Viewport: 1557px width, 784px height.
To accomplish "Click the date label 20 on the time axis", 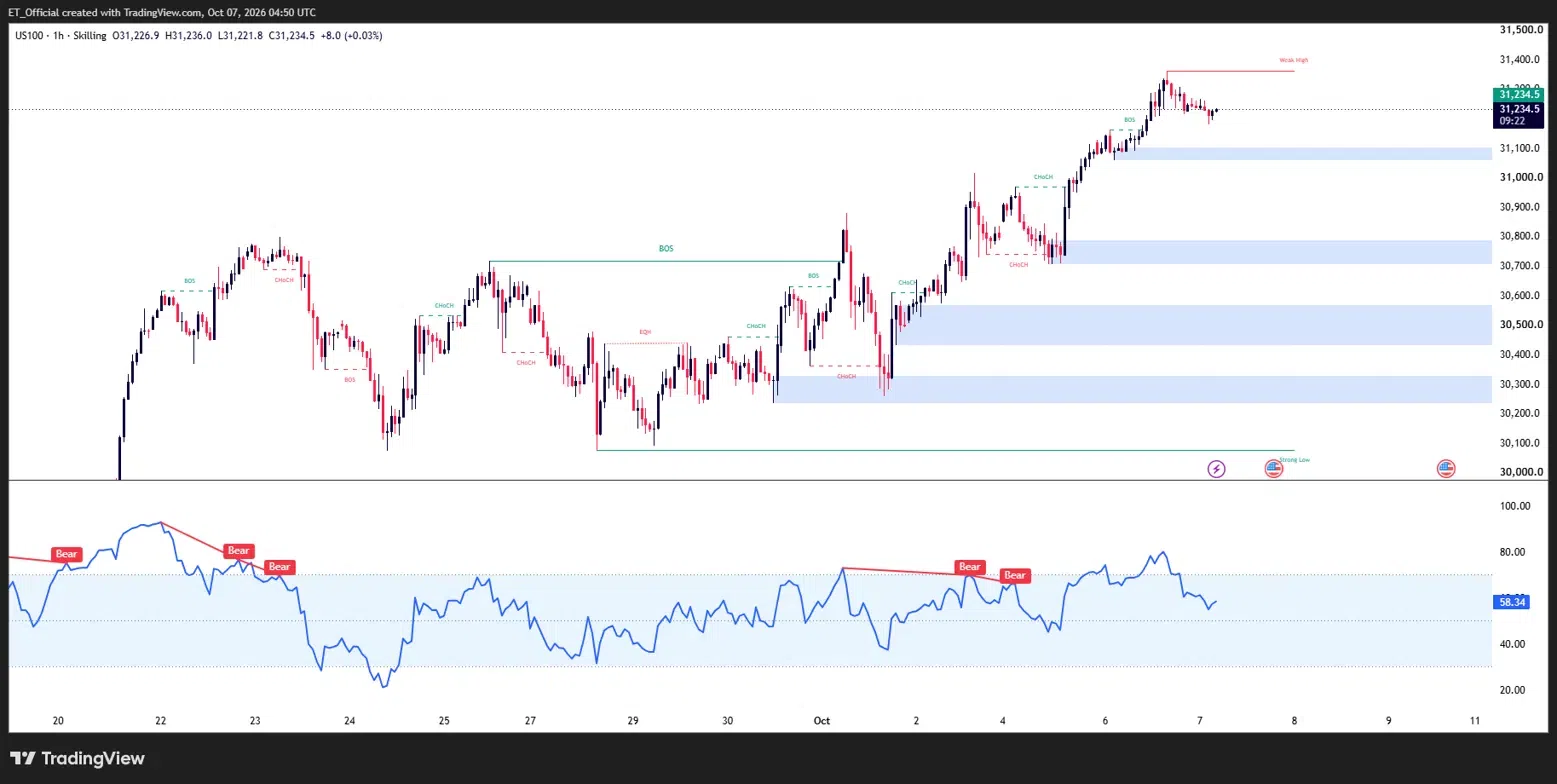I will coord(59,720).
